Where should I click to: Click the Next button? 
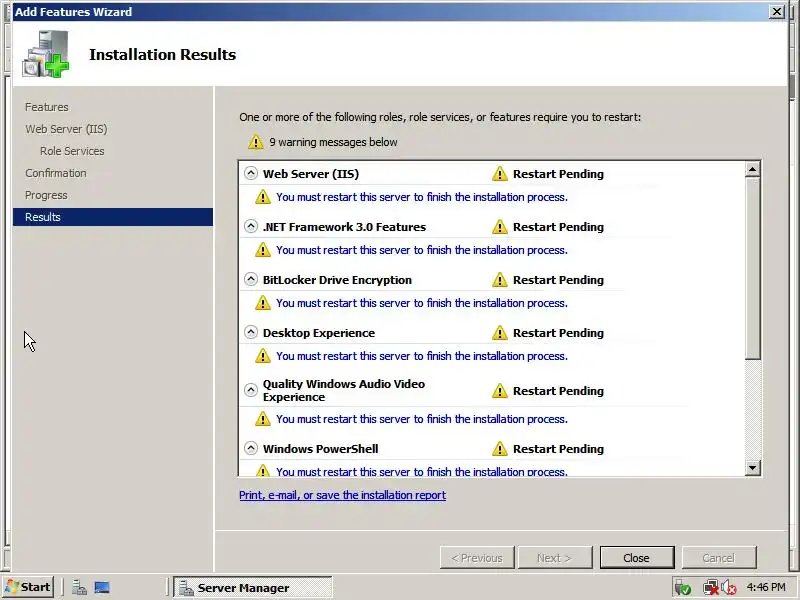click(x=555, y=558)
